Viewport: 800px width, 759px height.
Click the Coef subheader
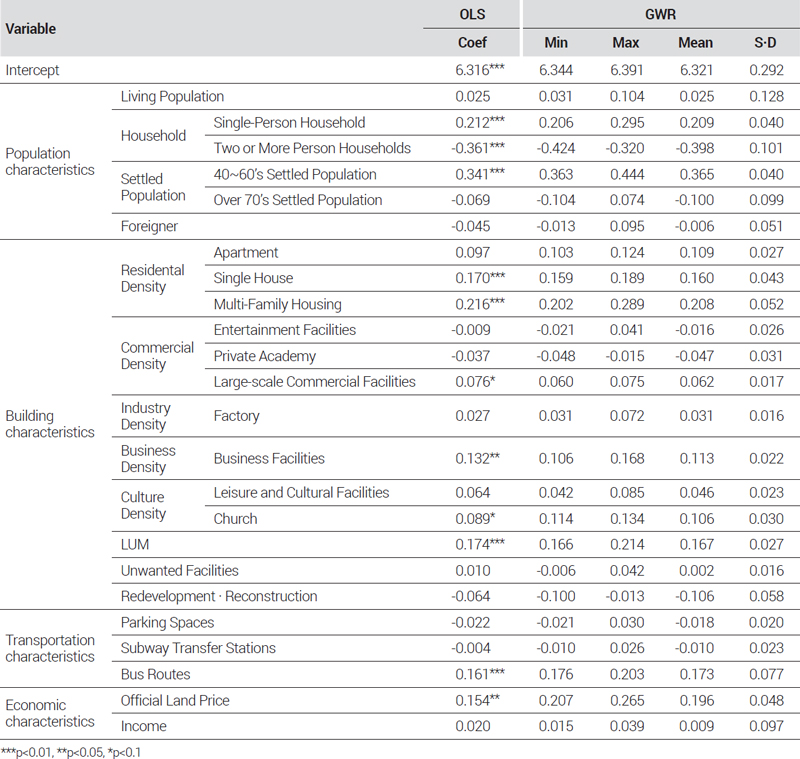[471, 43]
